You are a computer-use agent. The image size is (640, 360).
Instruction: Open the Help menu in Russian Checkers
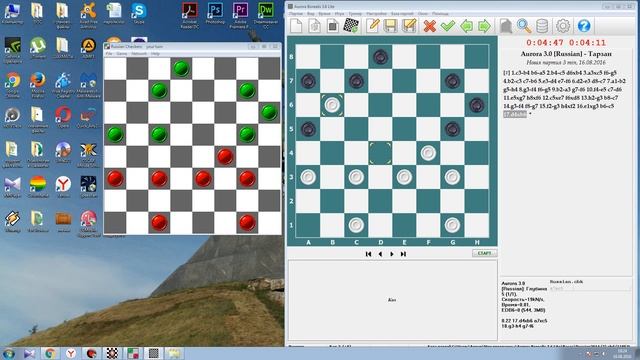tap(155, 53)
